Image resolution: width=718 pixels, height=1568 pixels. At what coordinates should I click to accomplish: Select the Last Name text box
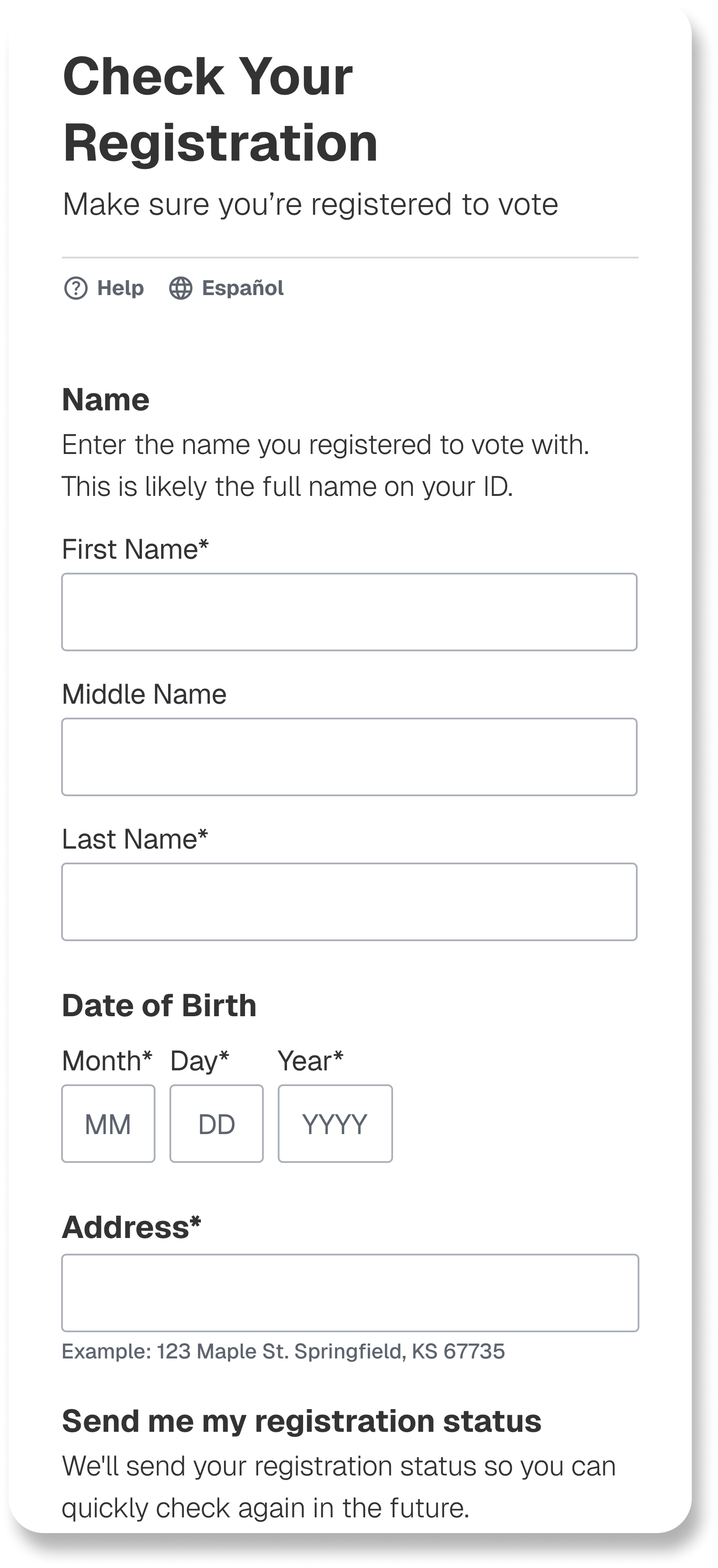tap(349, 901)
